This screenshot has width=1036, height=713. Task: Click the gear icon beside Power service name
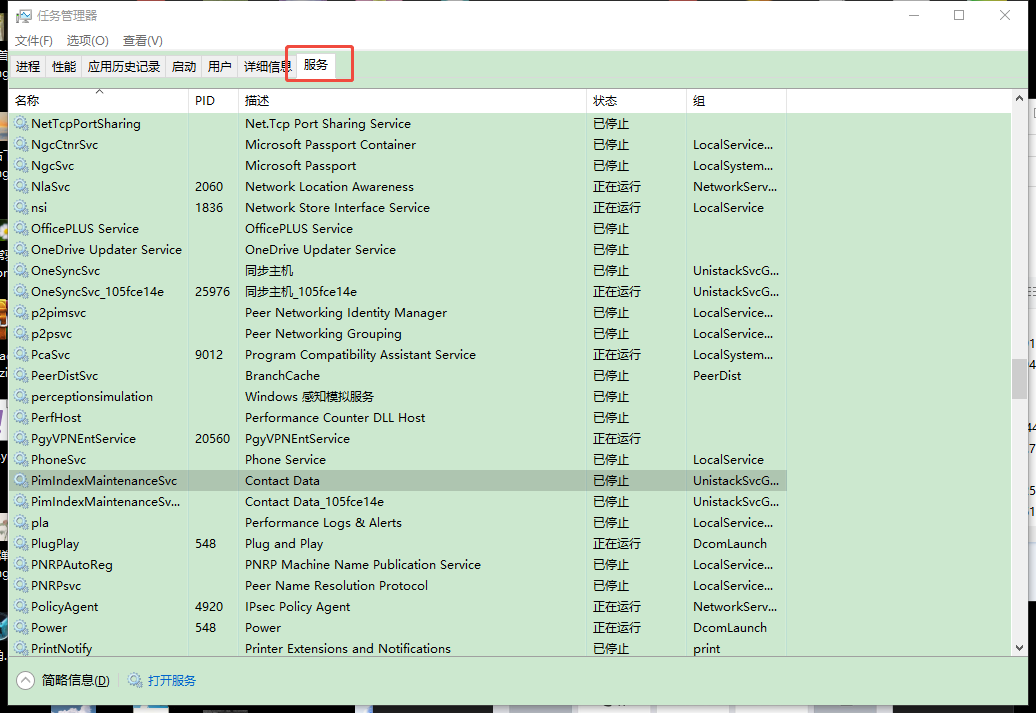[x=21, y=628]
